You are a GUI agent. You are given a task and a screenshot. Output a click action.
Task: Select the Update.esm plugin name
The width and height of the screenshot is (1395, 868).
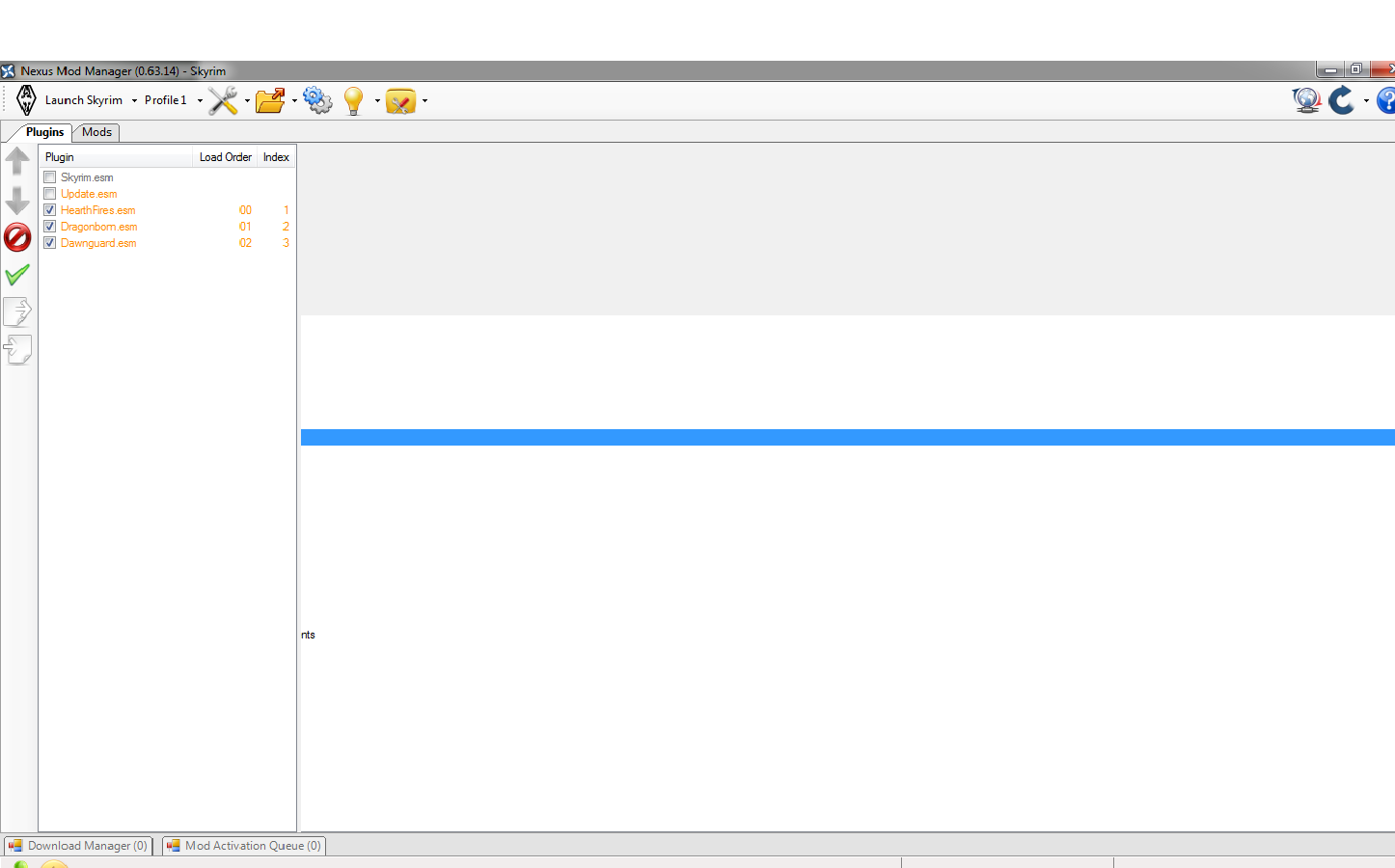point(89,194)
